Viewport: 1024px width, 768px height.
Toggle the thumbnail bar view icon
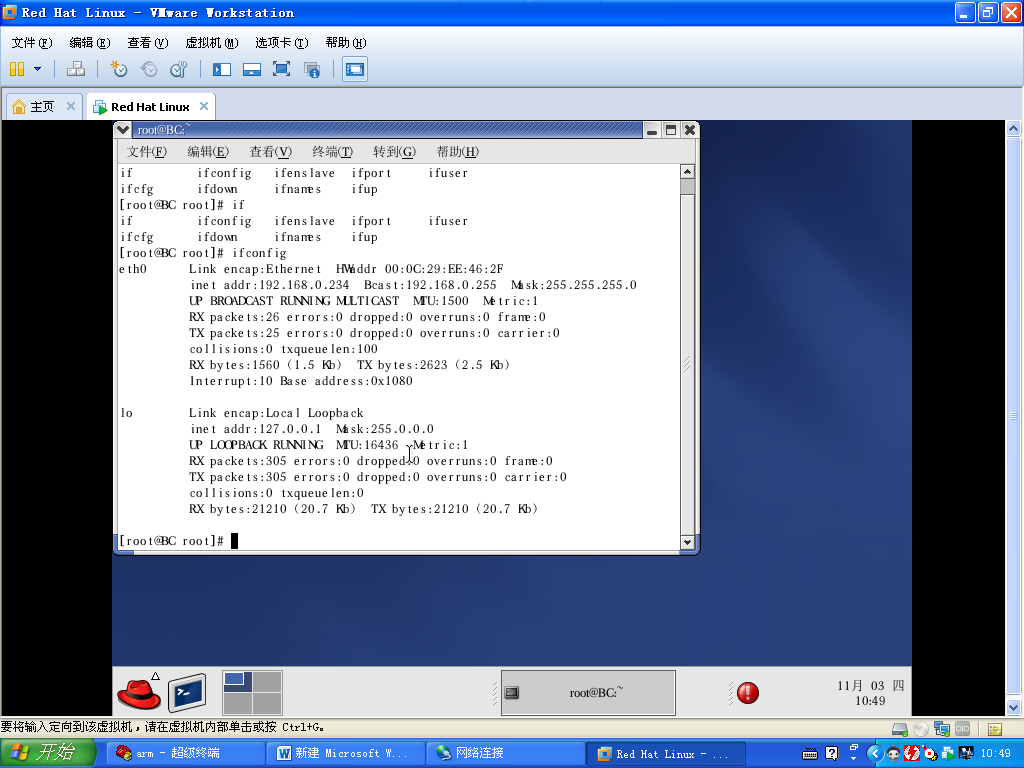click(x=251, y=69)
